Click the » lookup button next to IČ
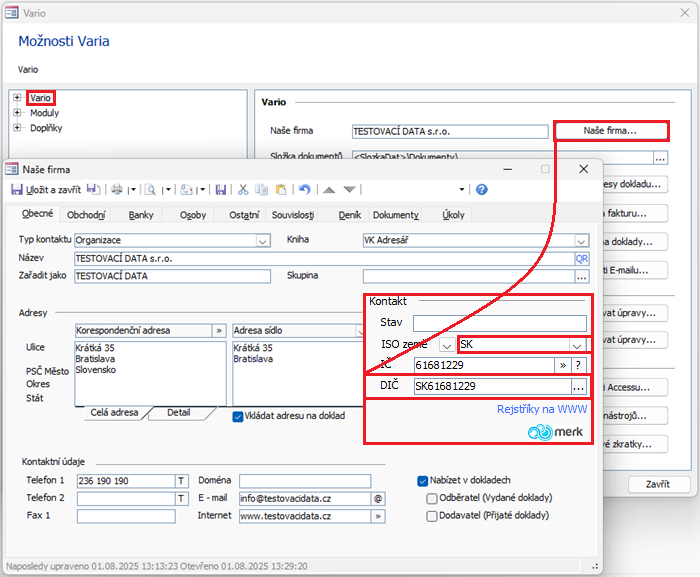 tap(563, 365)
